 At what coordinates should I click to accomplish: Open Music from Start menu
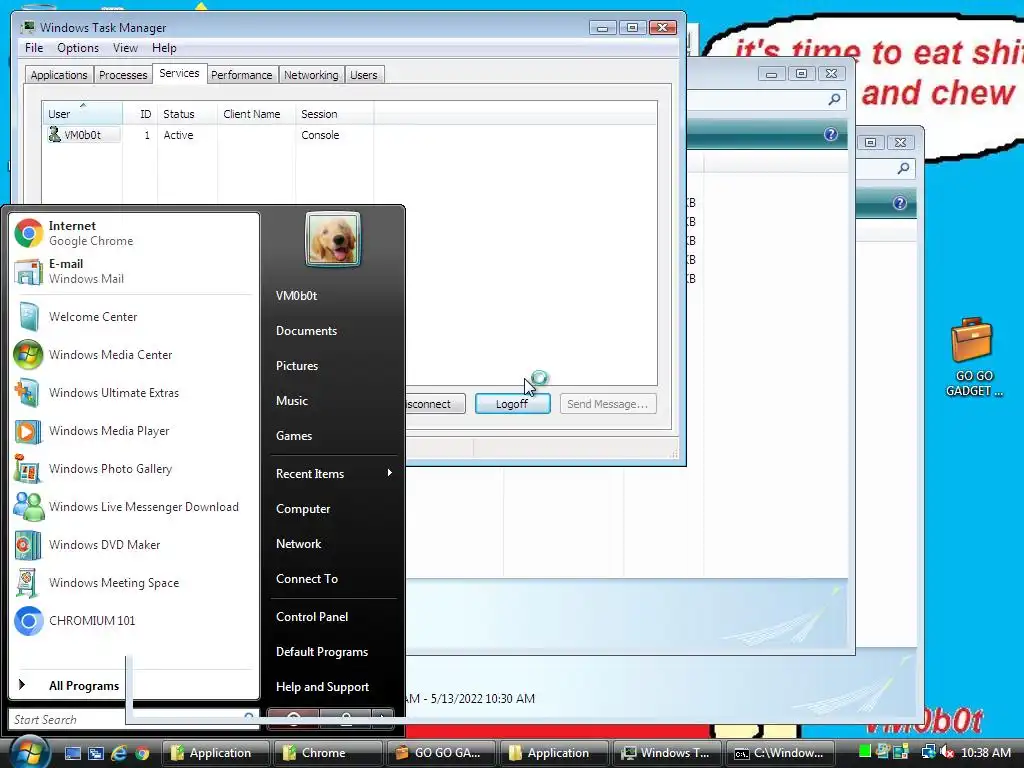333,400
